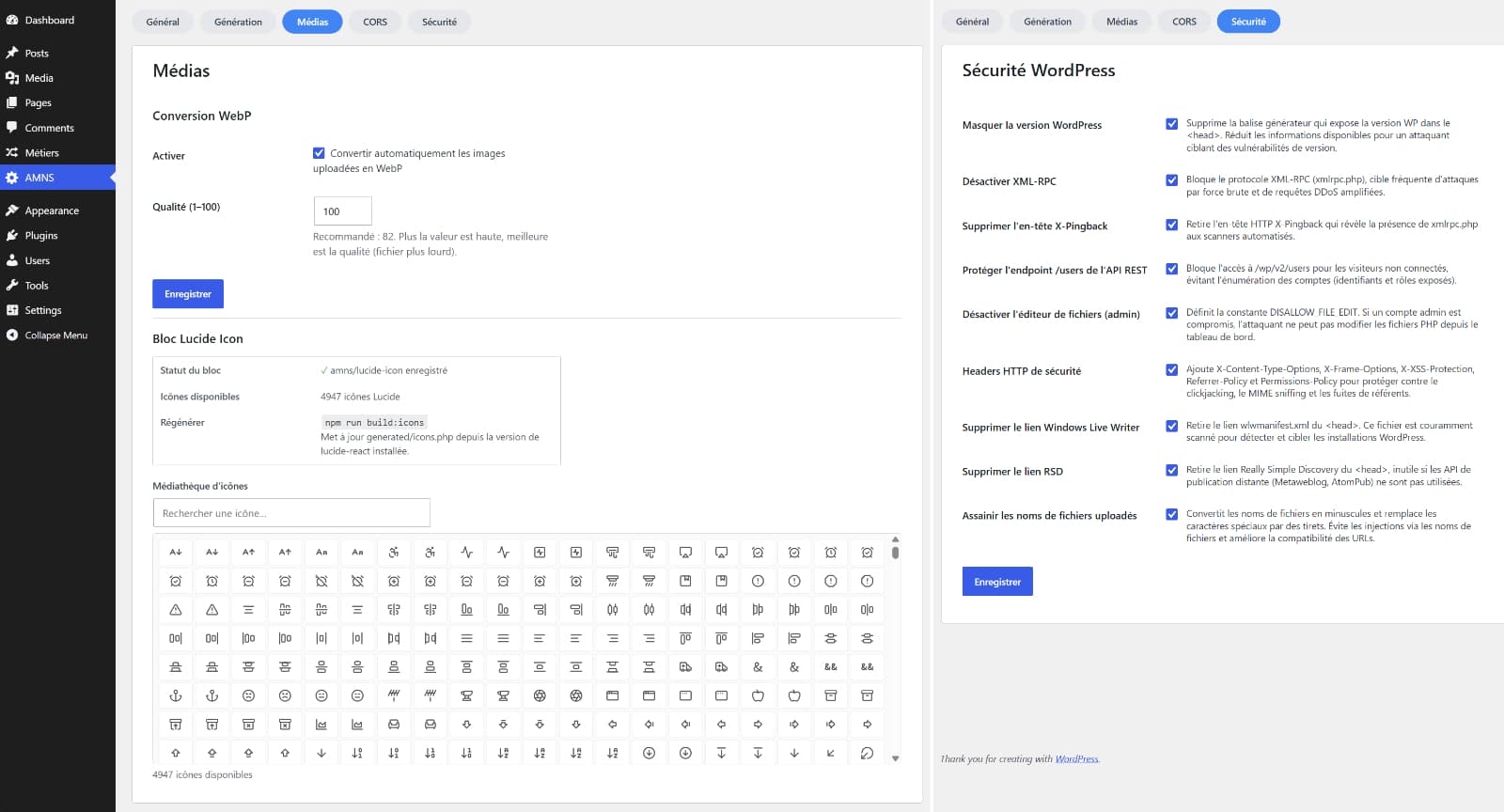The image size is (1504, 812).
Task: Switch to Général tab in the Sécurité WordPress panel
Action: (972, 22)
